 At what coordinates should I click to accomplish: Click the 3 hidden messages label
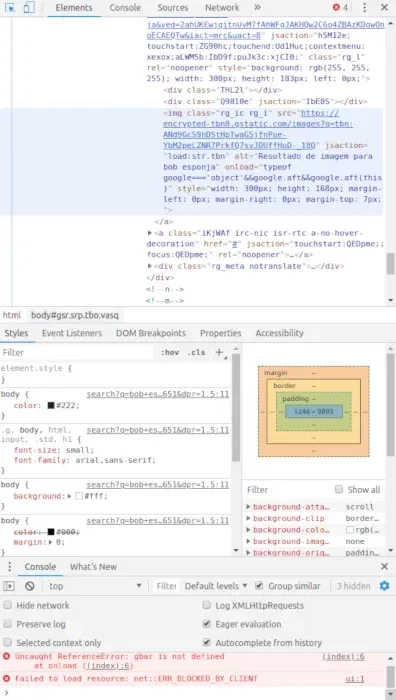tap(353, 586)
